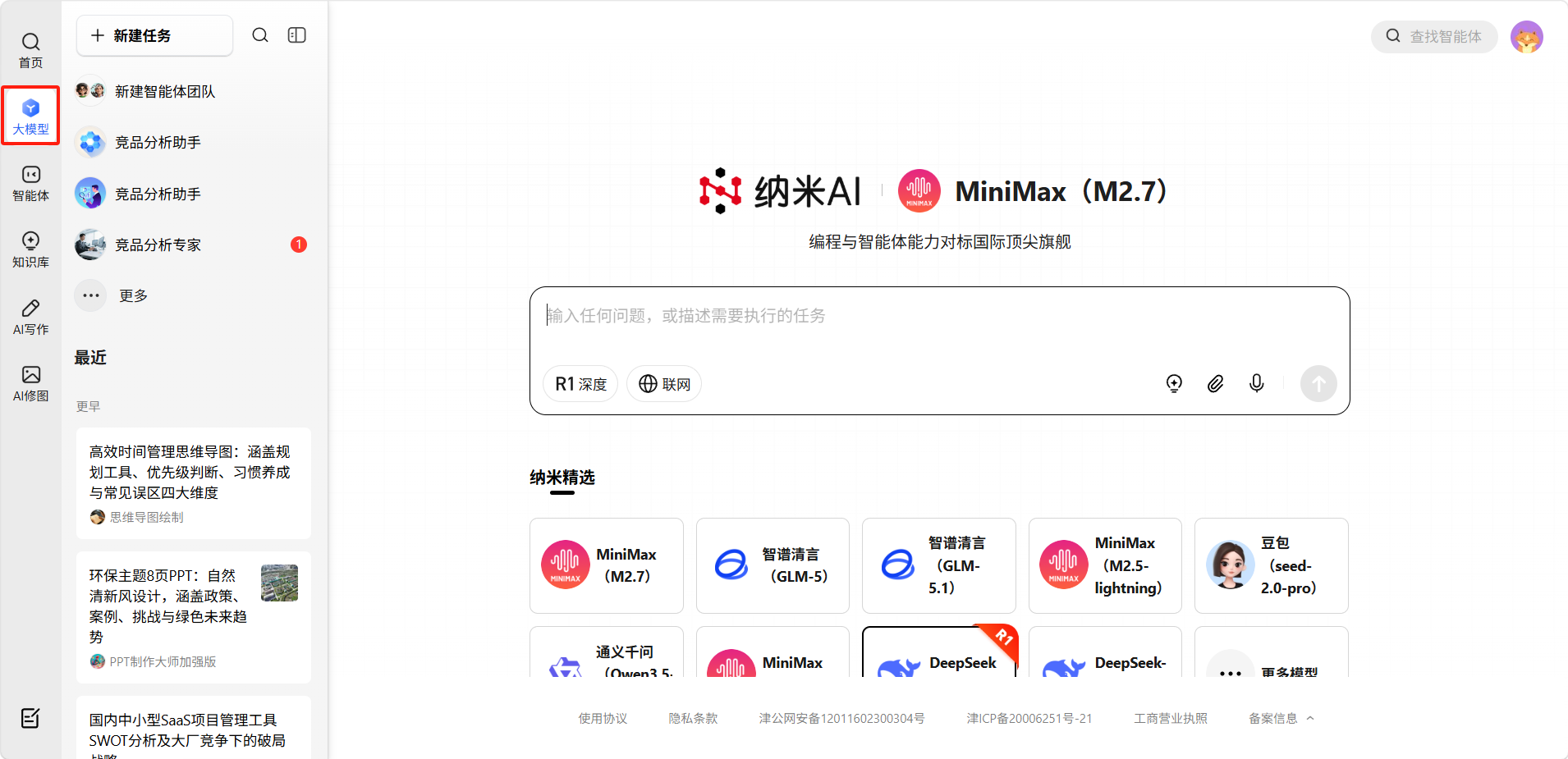Toggle 联网 web search mode
Screen dimensions: 1568x759
pos(664,384)
